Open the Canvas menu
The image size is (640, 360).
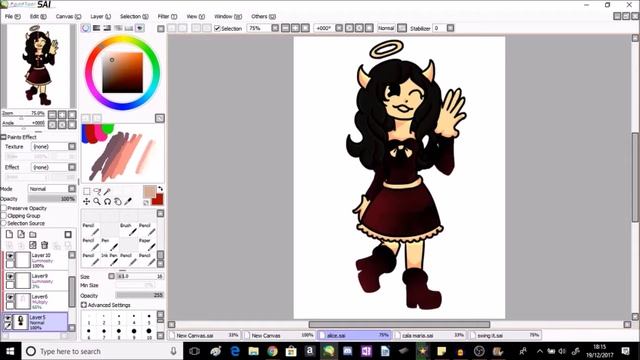[x=69, y=16]
